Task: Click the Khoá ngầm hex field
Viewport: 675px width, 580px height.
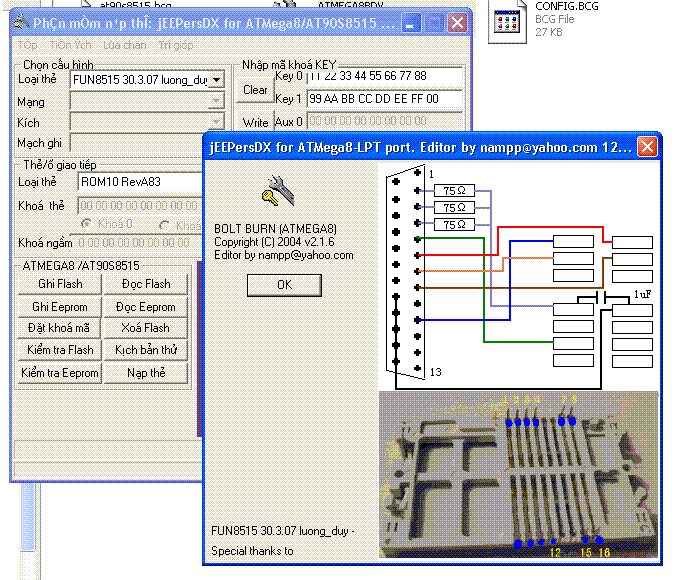Action: tap(138, 242)
